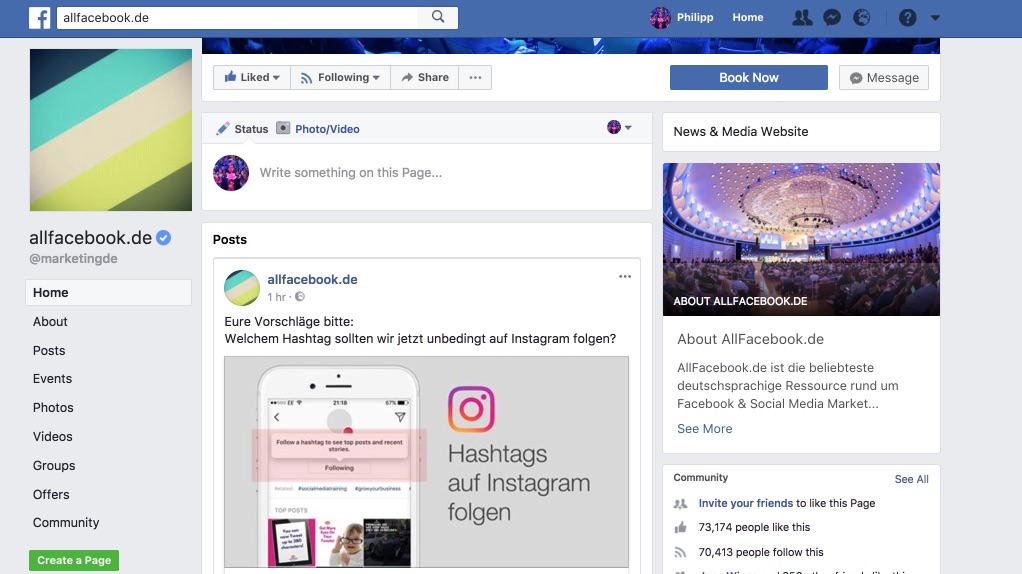
Task: Click the follow feed icon beside 70,413
Action: click(680, 552)
